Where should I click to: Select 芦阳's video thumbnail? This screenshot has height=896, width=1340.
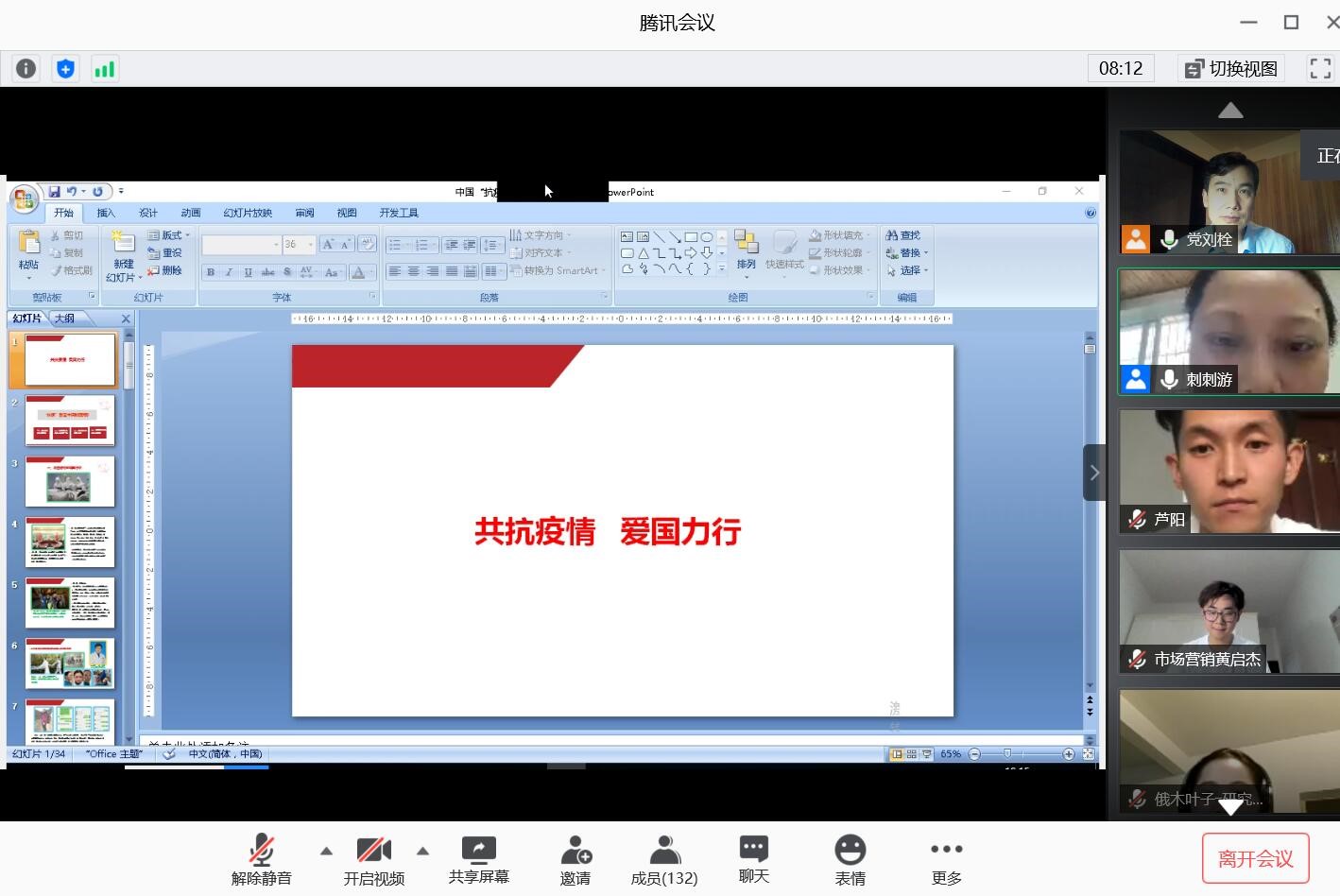pos(1228,471)
